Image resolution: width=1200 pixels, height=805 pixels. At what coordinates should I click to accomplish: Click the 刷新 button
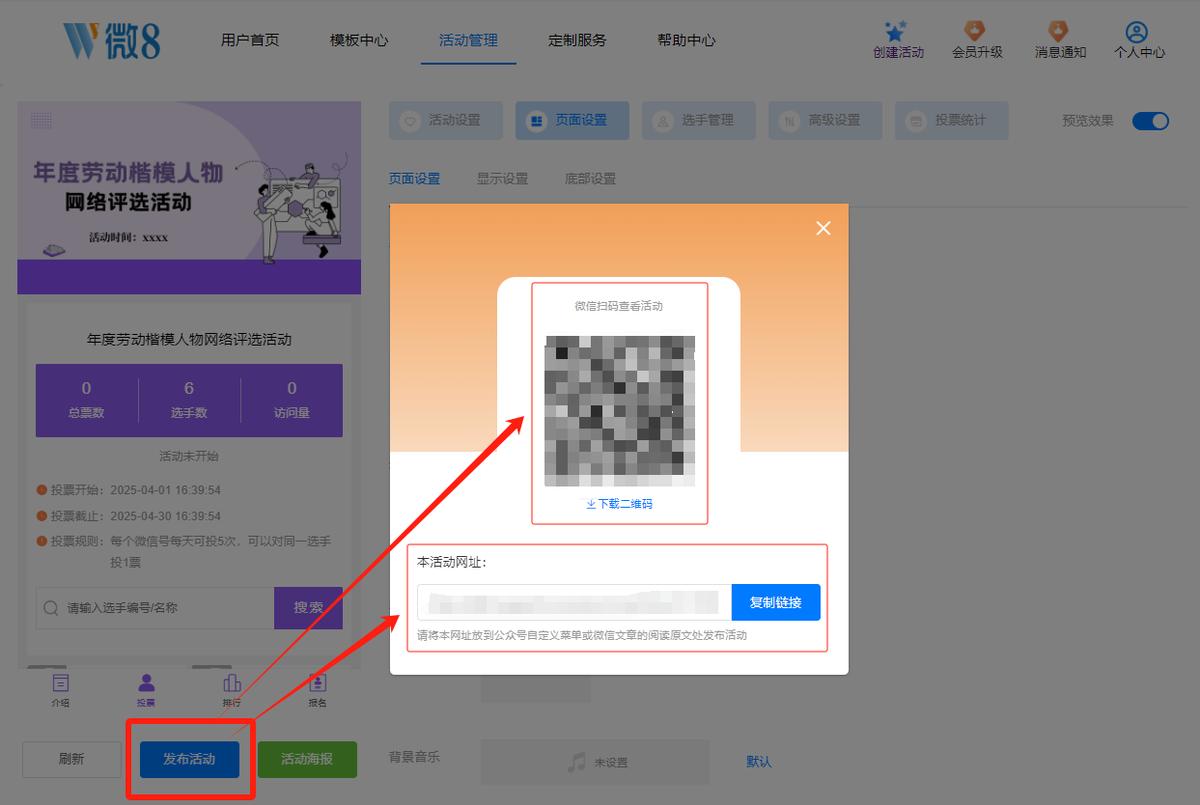(71, 759)
